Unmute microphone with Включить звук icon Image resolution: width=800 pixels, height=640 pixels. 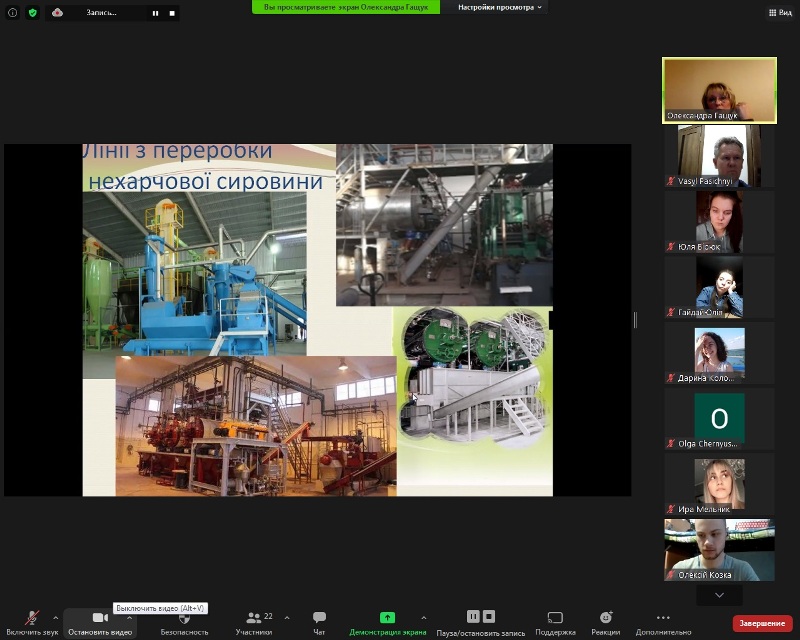(x=31, y=618)
